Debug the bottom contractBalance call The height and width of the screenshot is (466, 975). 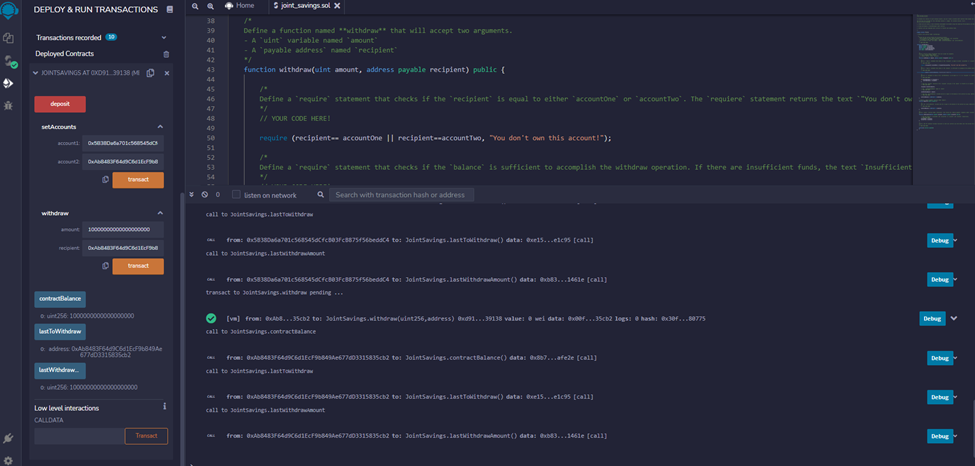click(x=940, y=358)
